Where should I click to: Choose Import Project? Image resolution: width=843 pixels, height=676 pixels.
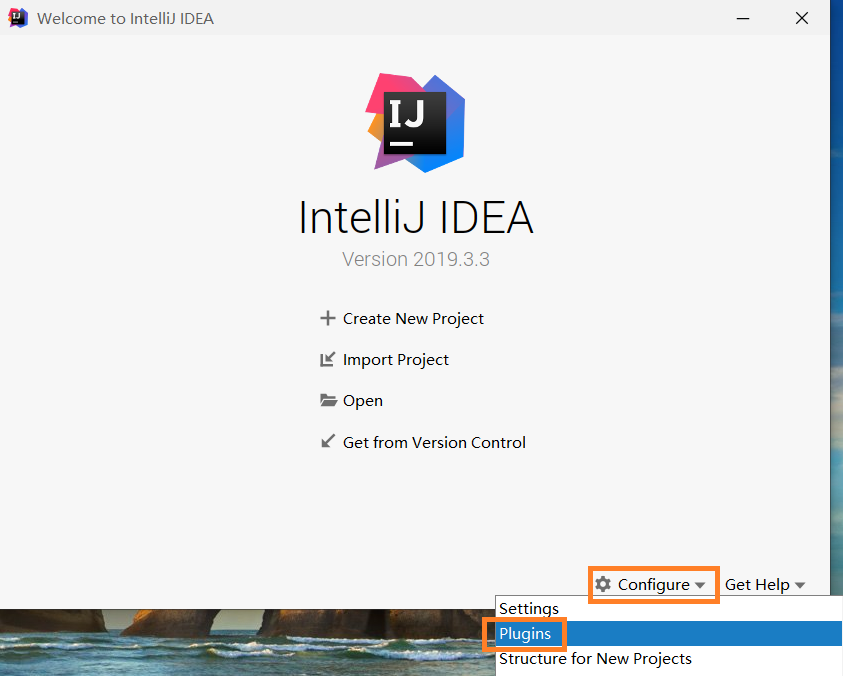pos(384,359)
